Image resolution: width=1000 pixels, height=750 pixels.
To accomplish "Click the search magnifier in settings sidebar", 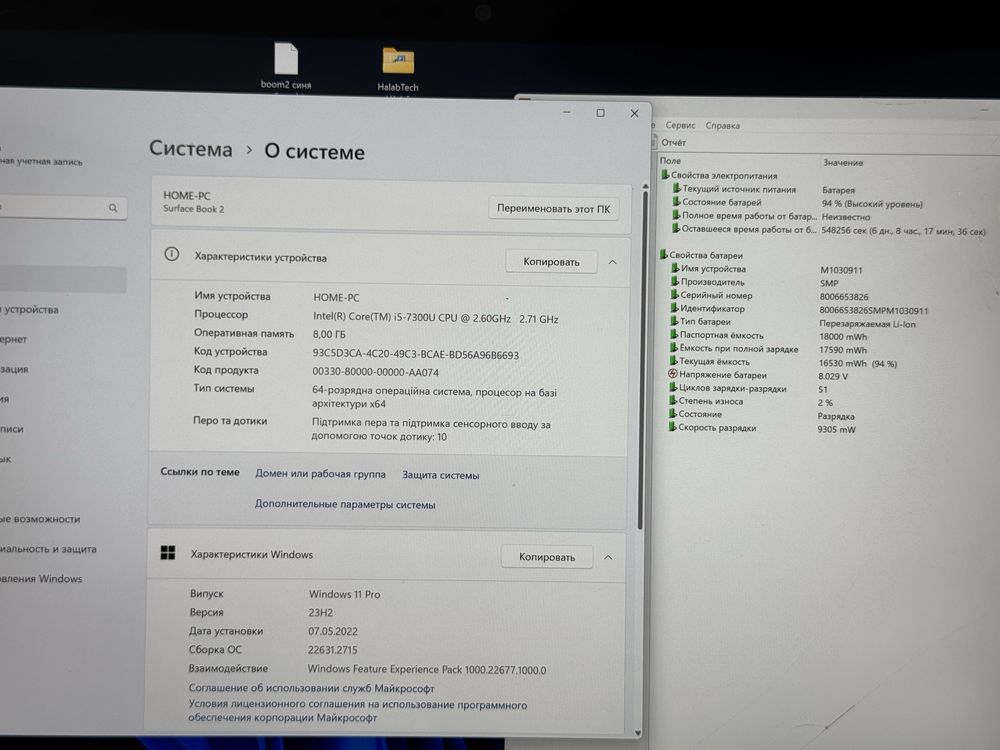I will tap(113, 208).
